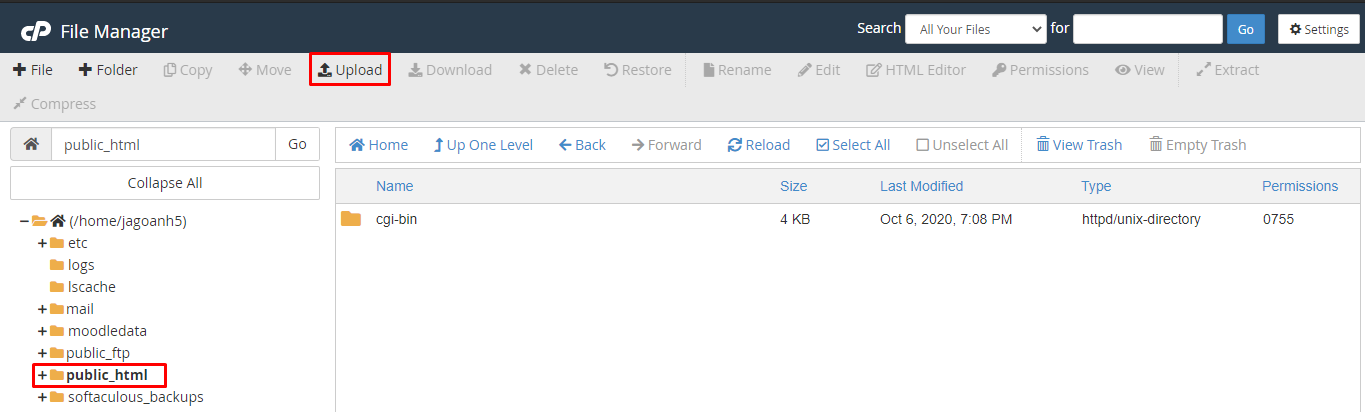This screenshot has height=412, width=1365.
Task: Focus the search text field
Action: [x=1148, y=29]
